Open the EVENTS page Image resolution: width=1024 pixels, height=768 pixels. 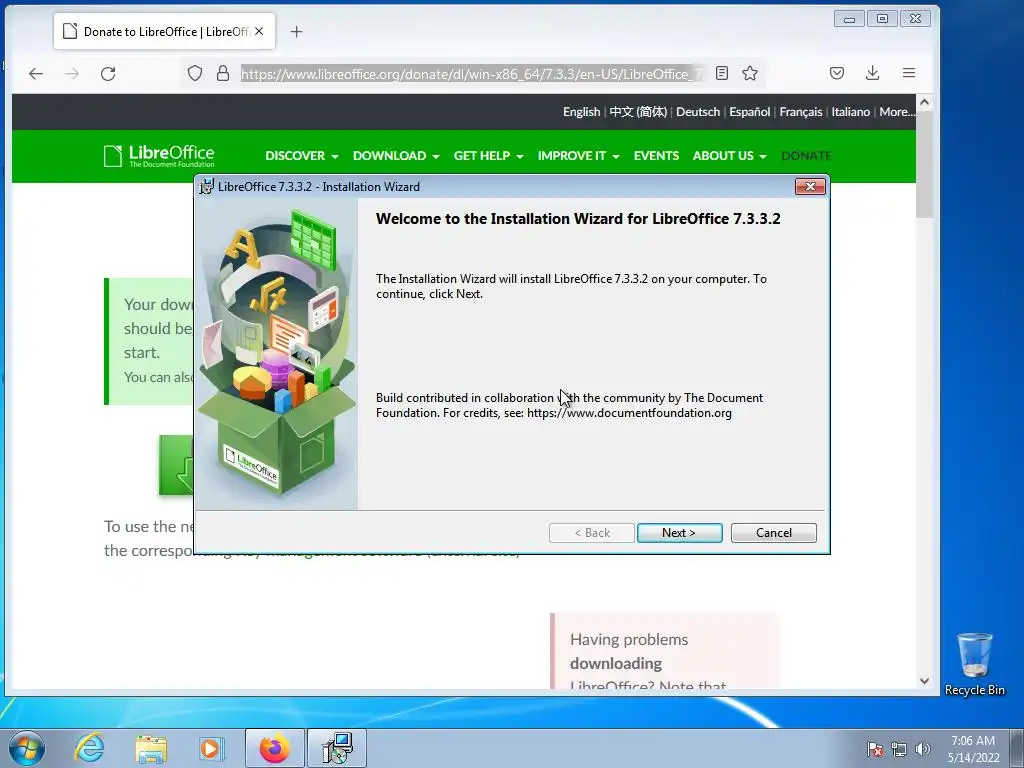[656, 155]
